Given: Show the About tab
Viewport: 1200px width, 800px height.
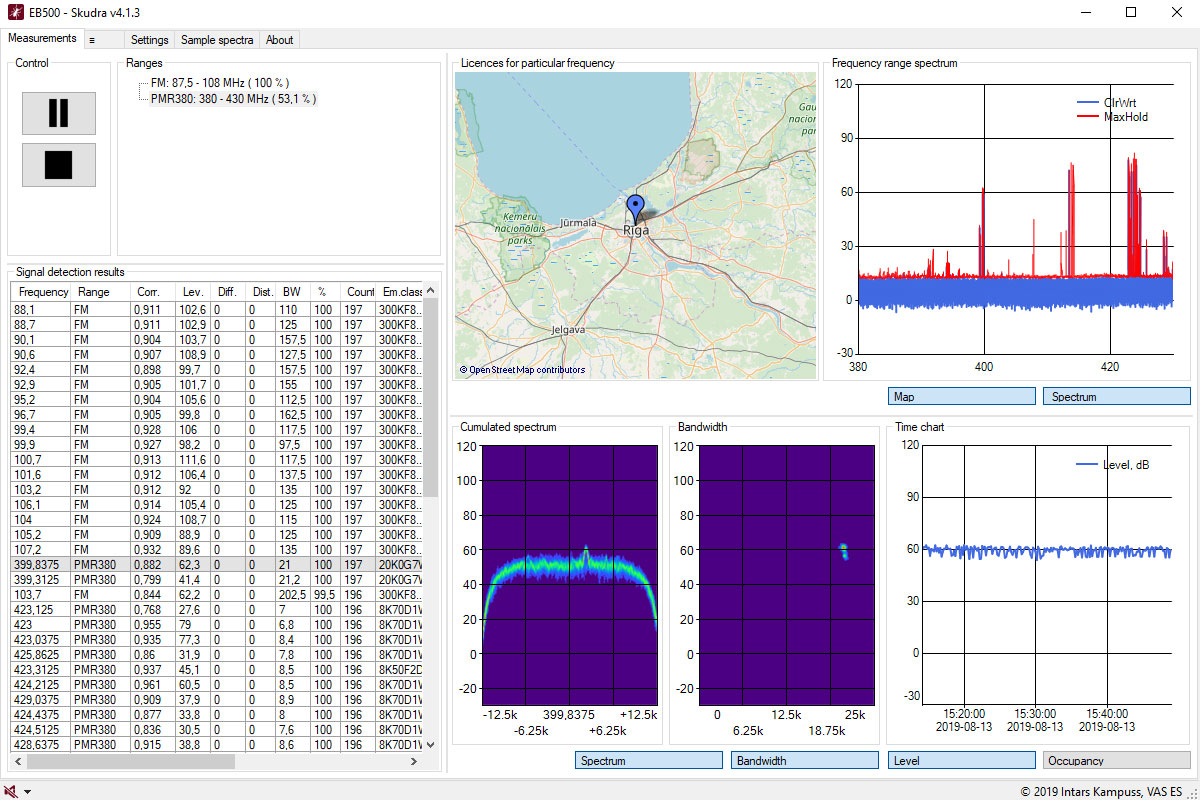Looking at the screenshot, I should 280,40.
